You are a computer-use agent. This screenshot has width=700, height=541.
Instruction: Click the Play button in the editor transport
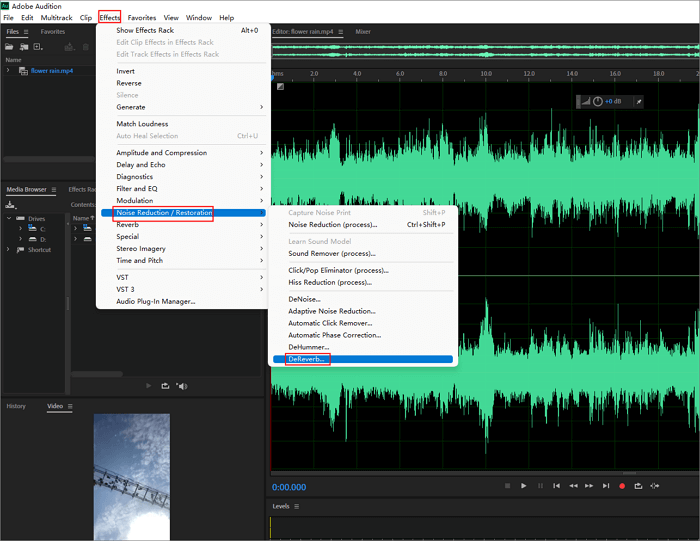pos(523,486)
